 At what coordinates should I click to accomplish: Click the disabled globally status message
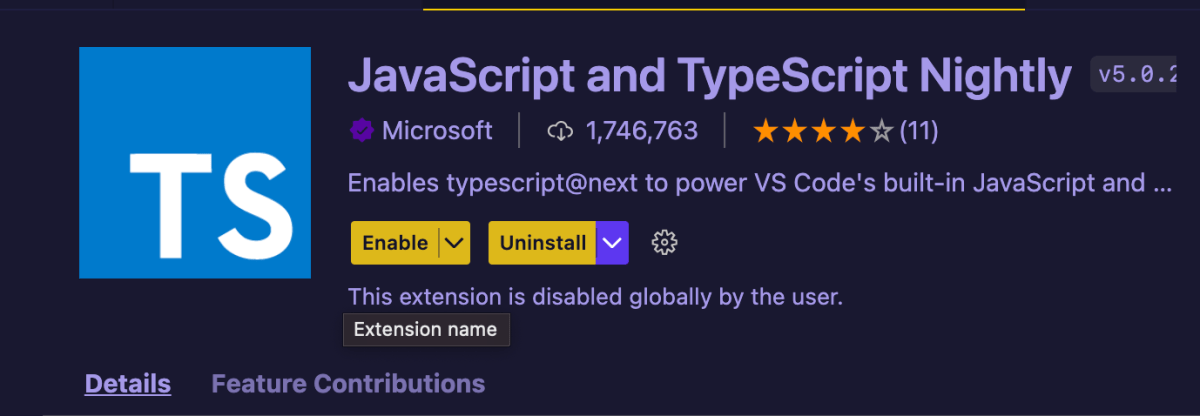[x=596, y=297]
